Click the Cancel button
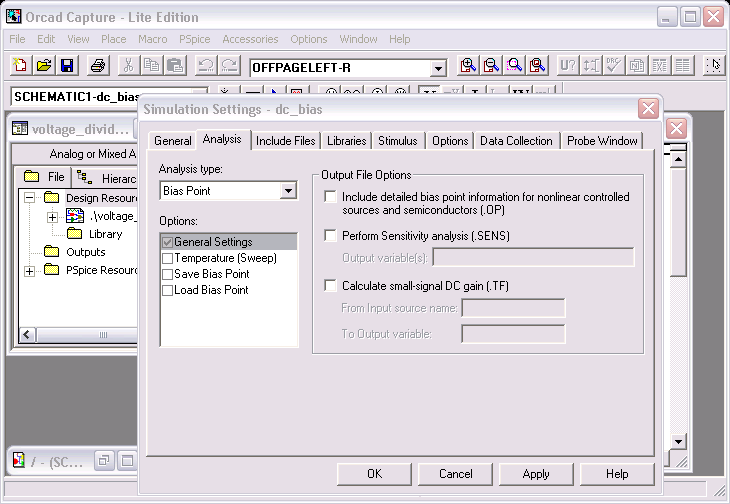Screen dimensions: 730x504 tap(455, 474)
